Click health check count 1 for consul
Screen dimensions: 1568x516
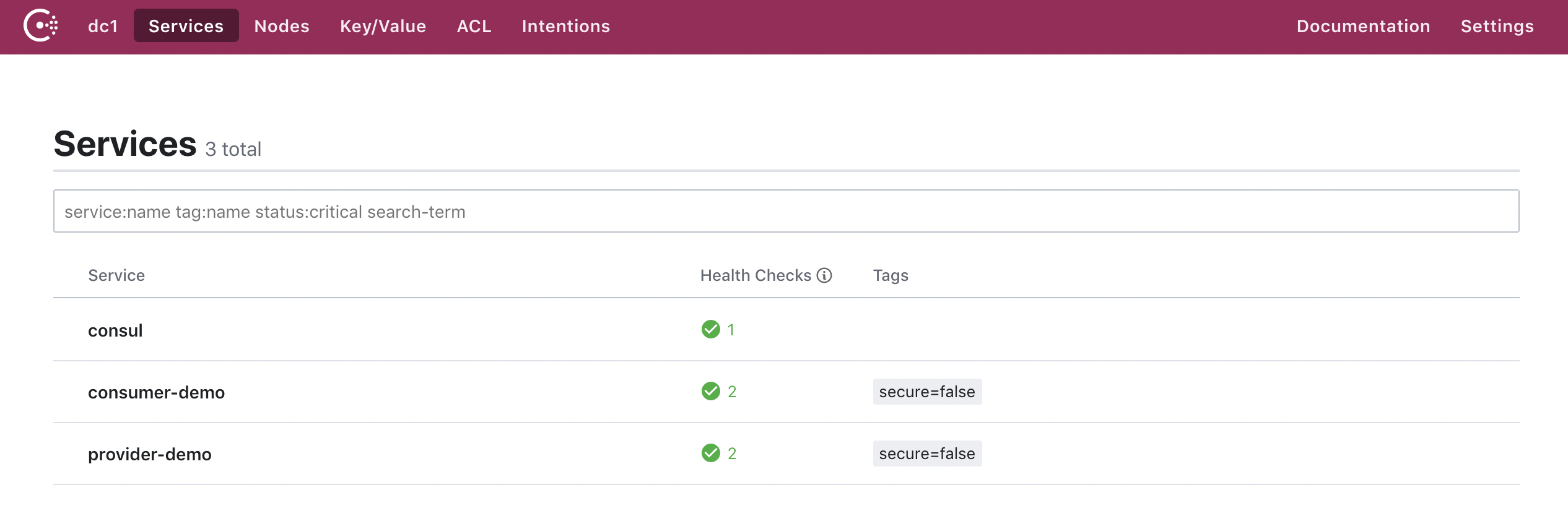click(x=731, y=330)
